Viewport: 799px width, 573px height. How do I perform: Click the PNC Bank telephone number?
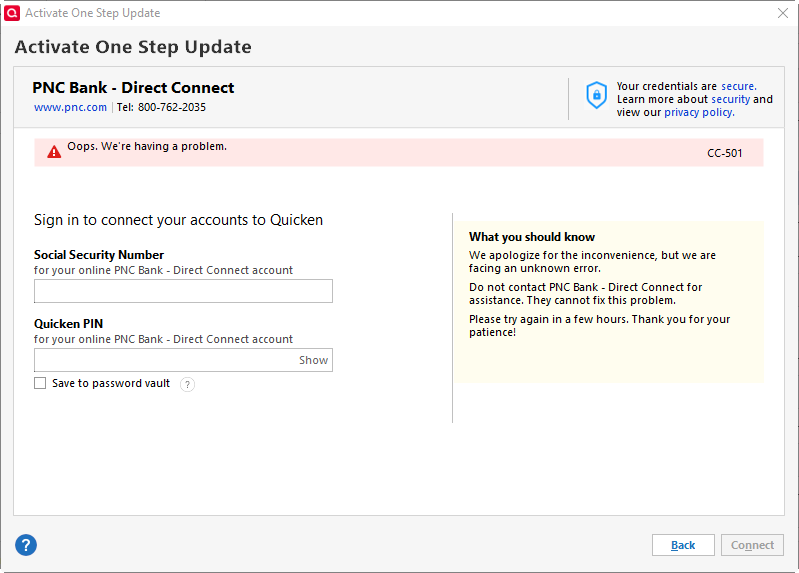click(x=172, y=107)
